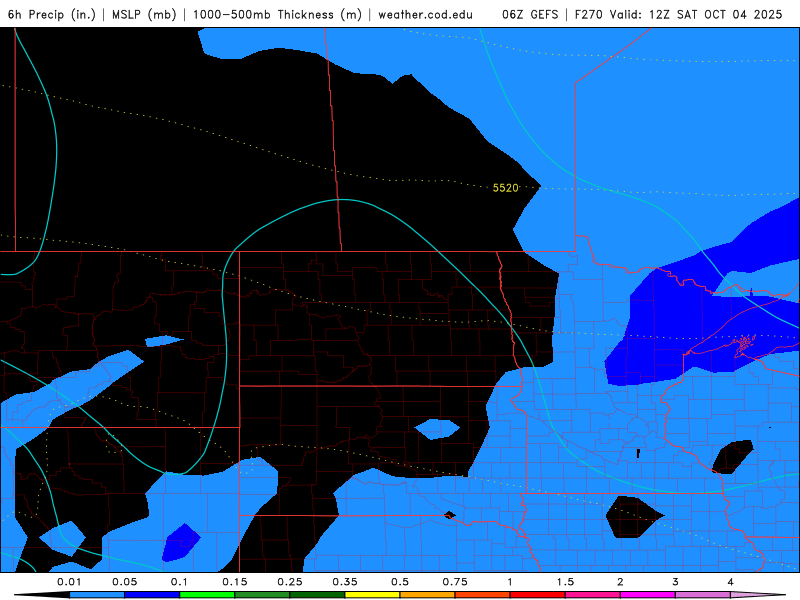Image resolution: width=800 pixels, height=600 pixels.
Task: Click the "F270" forecast hour text
Action: point(589,14)
